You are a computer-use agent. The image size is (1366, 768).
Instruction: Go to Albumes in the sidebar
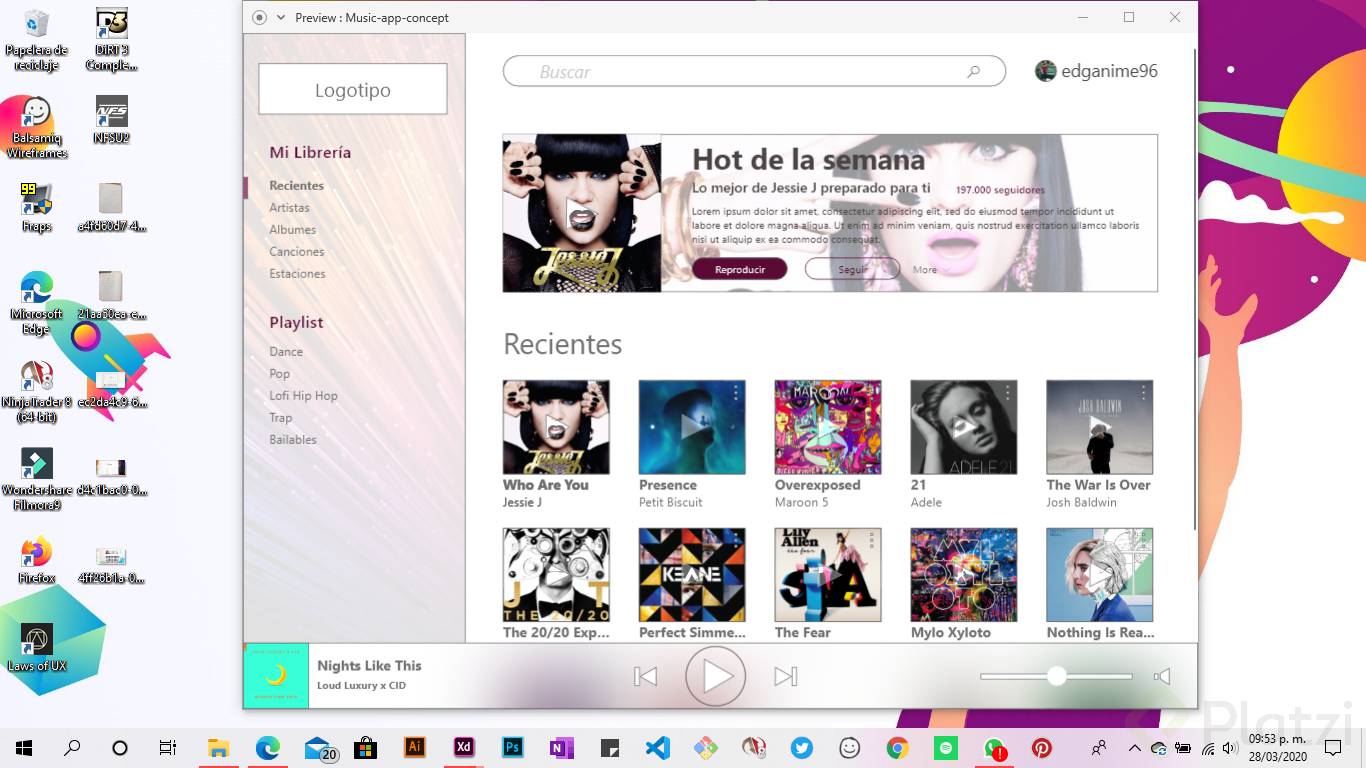[x=292, y=230]
